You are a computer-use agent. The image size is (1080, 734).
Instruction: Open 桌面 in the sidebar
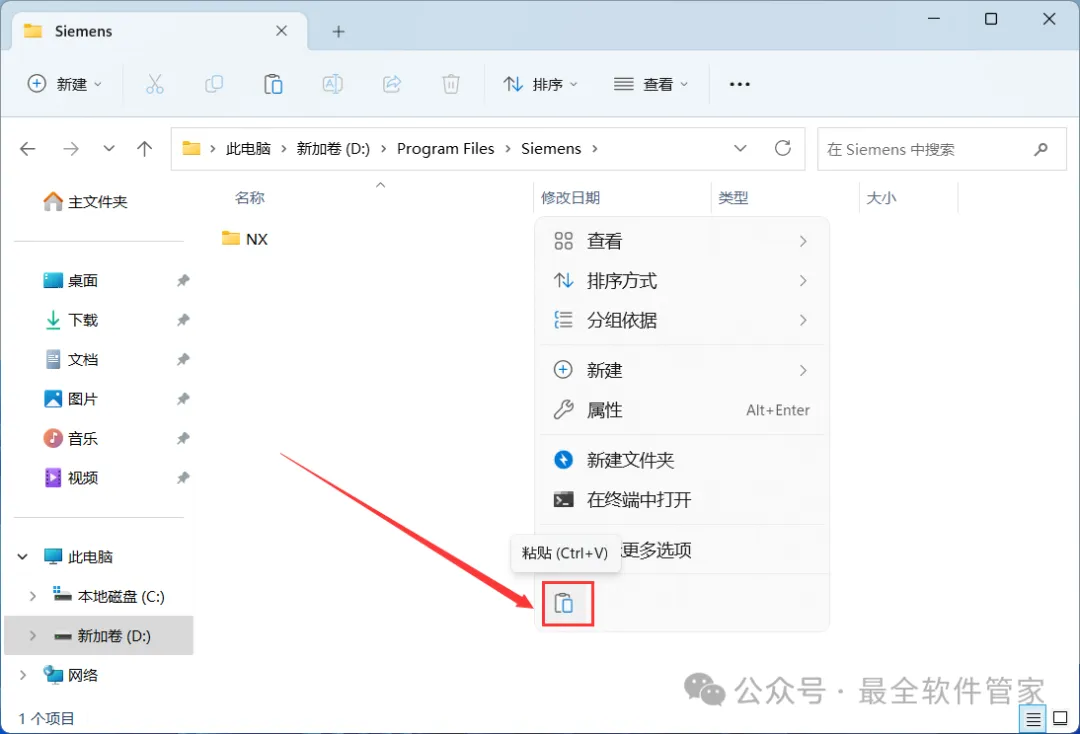[71, 280]
